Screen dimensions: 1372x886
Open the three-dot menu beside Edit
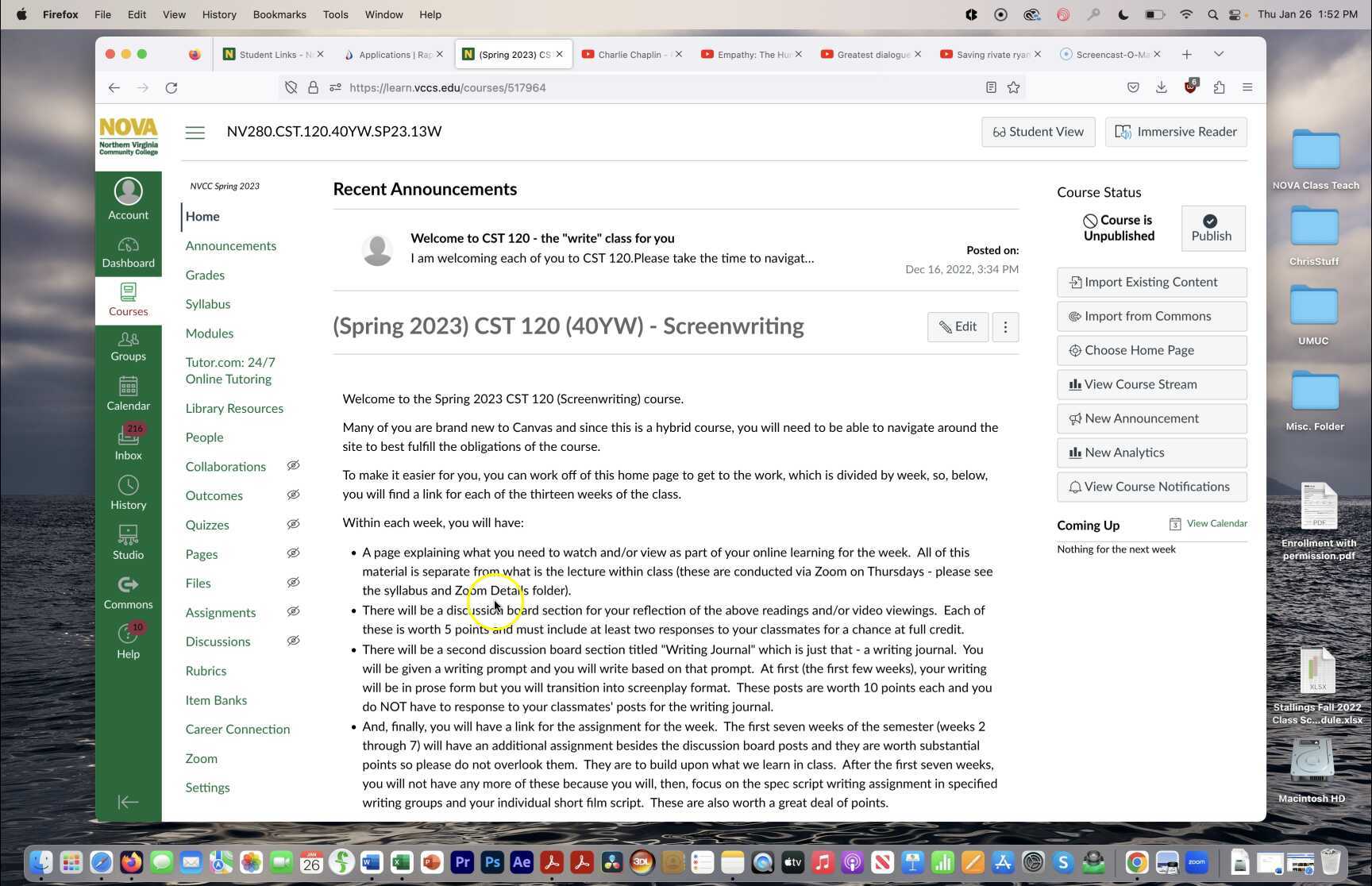pyautogui.click(x=1004, y=326)
